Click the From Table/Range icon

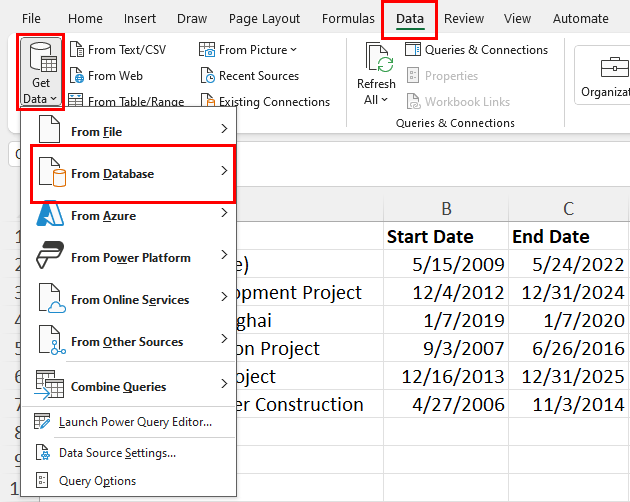click(x=76, y=100)
